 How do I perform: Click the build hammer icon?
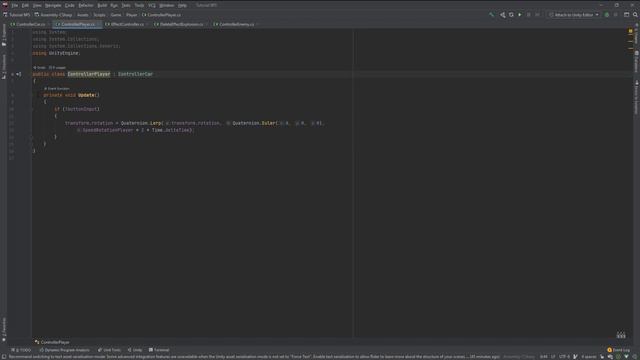pos(491,15)
